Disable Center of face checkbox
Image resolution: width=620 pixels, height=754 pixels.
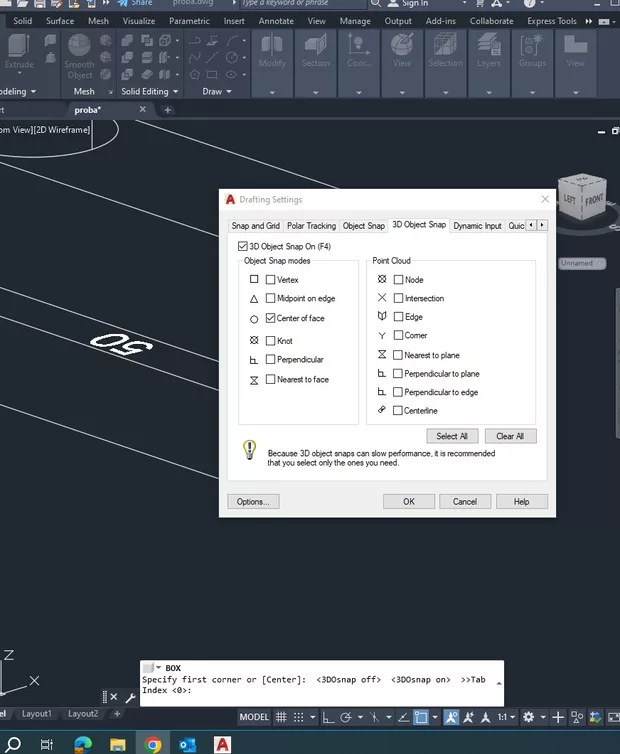coord(270,318)
